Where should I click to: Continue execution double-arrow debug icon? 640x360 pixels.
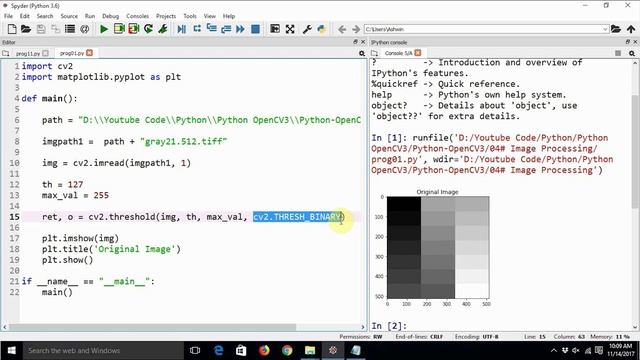[240, 29]
